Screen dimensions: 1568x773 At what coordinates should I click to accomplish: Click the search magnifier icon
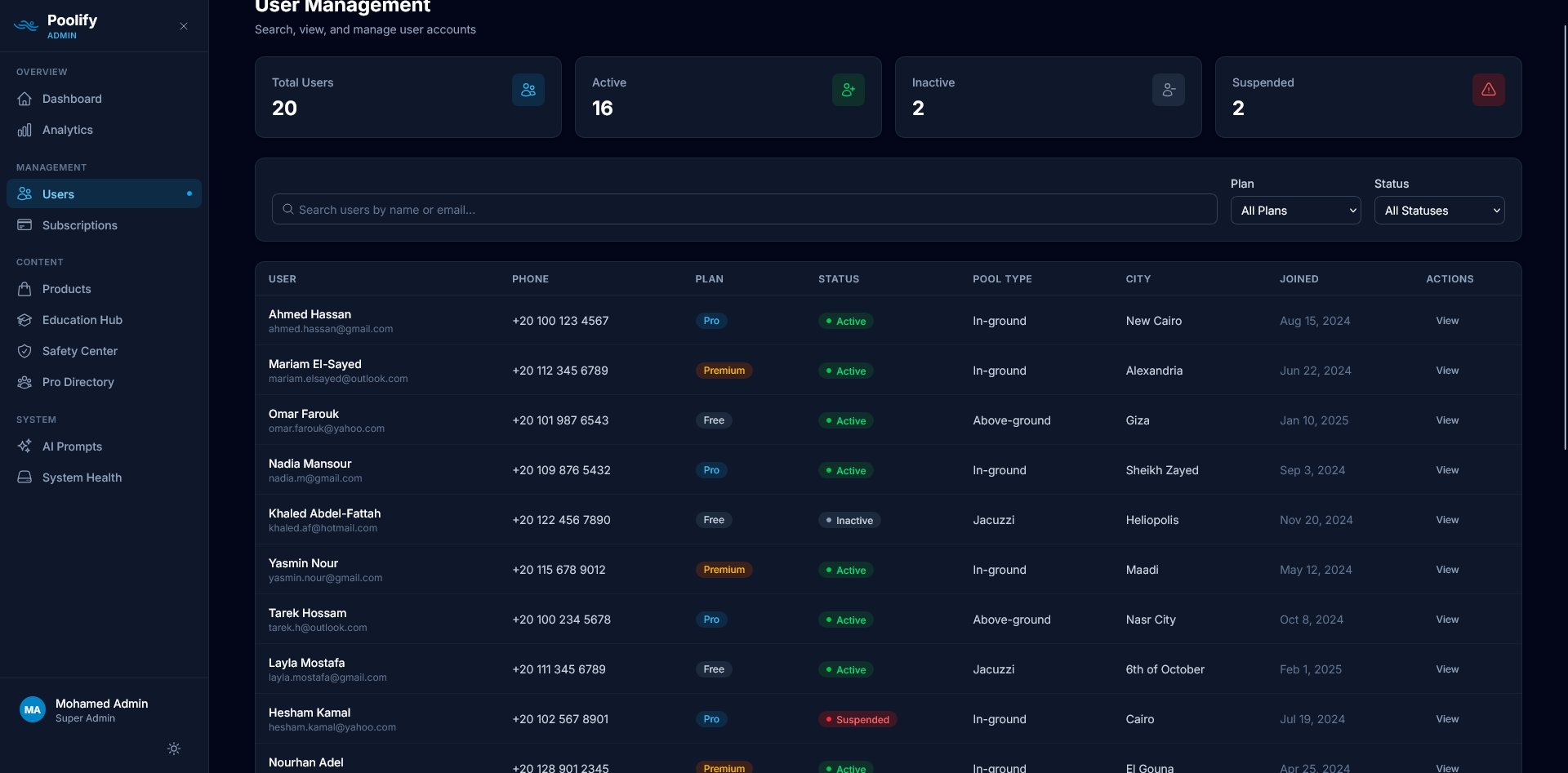pyautogui.click(x=288, y=209)
